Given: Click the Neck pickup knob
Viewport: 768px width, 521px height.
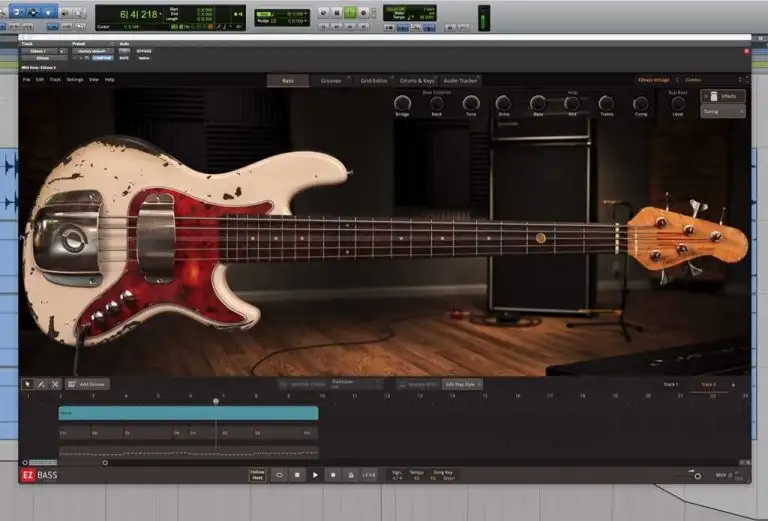Looking at the screenshot, I should [x=436, y=103].
